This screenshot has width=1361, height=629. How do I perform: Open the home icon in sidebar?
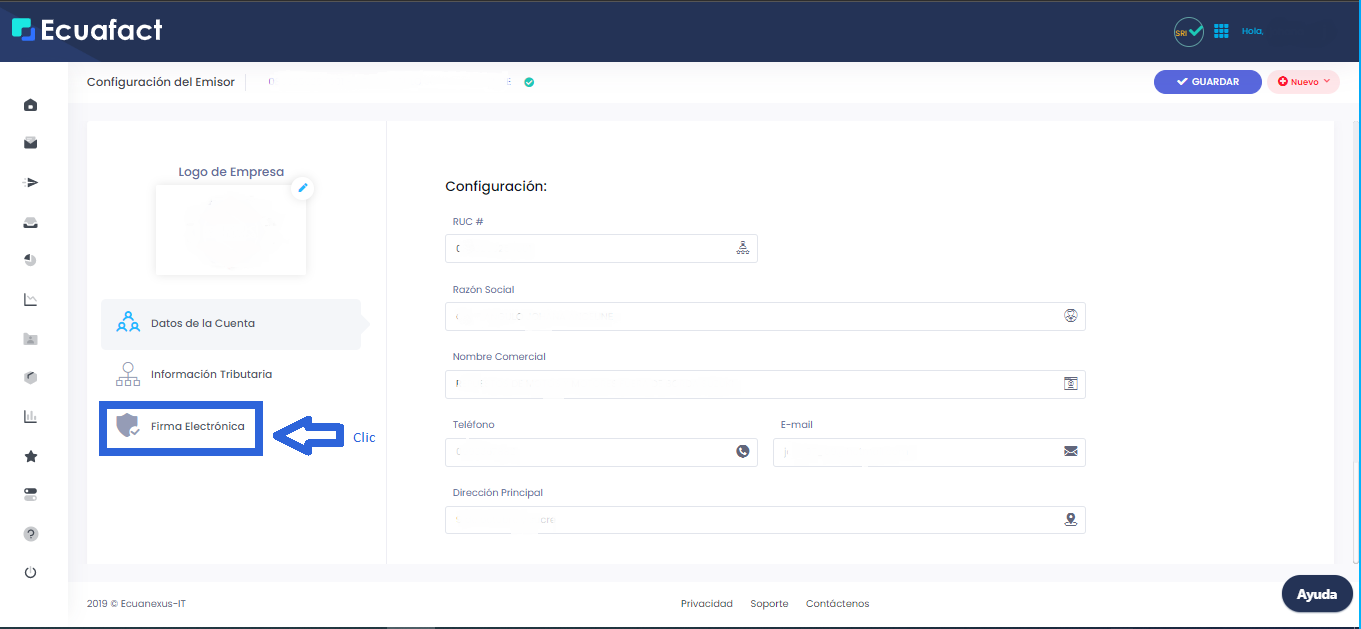31,105
